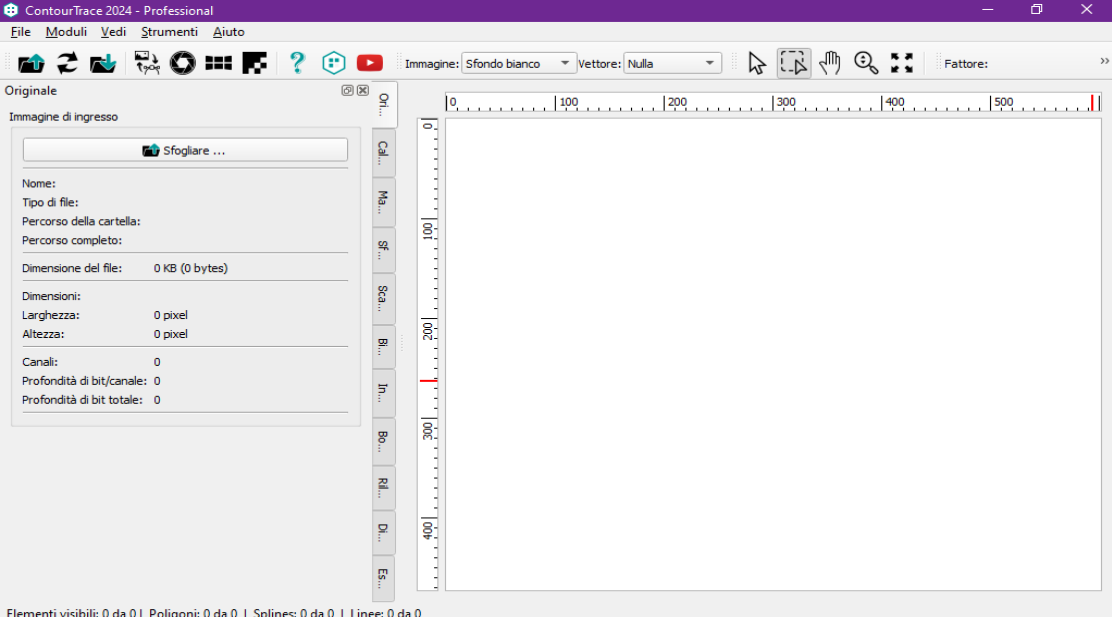Screen dimensions: 1112x617
Task: Switch to the In... side tab
Action: tap(384, 392)
